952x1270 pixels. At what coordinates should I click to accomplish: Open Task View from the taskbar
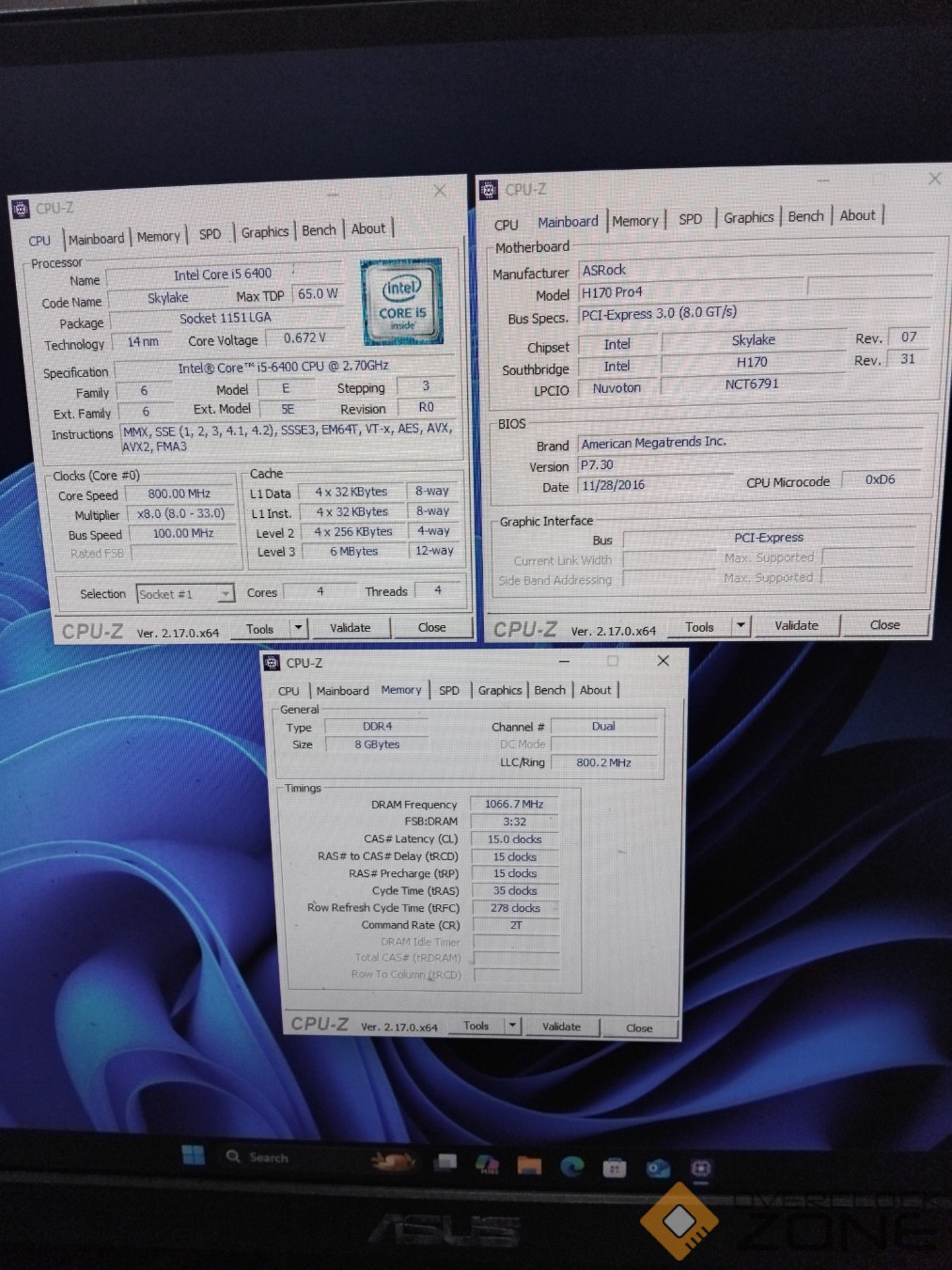pyautogui.click(x=445, y=1163)
